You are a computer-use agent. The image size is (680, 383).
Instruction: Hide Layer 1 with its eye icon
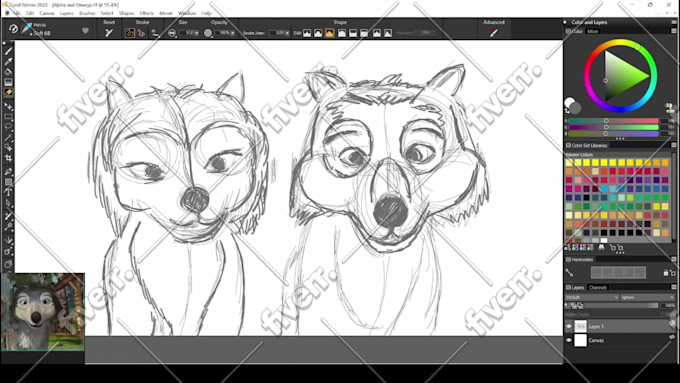point(569,326)
